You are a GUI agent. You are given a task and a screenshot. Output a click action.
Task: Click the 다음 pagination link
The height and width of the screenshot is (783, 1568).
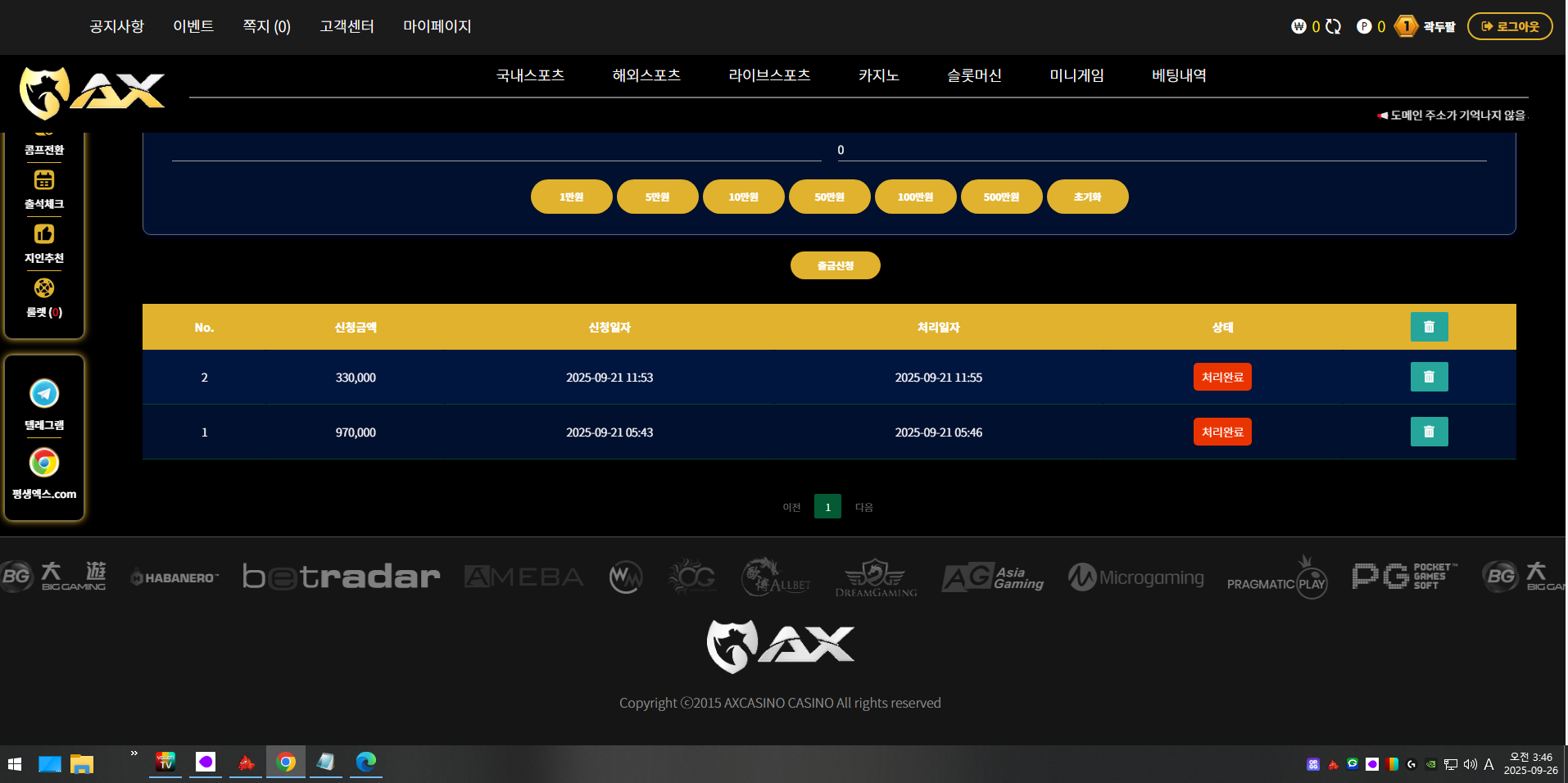tap(863, 507)
